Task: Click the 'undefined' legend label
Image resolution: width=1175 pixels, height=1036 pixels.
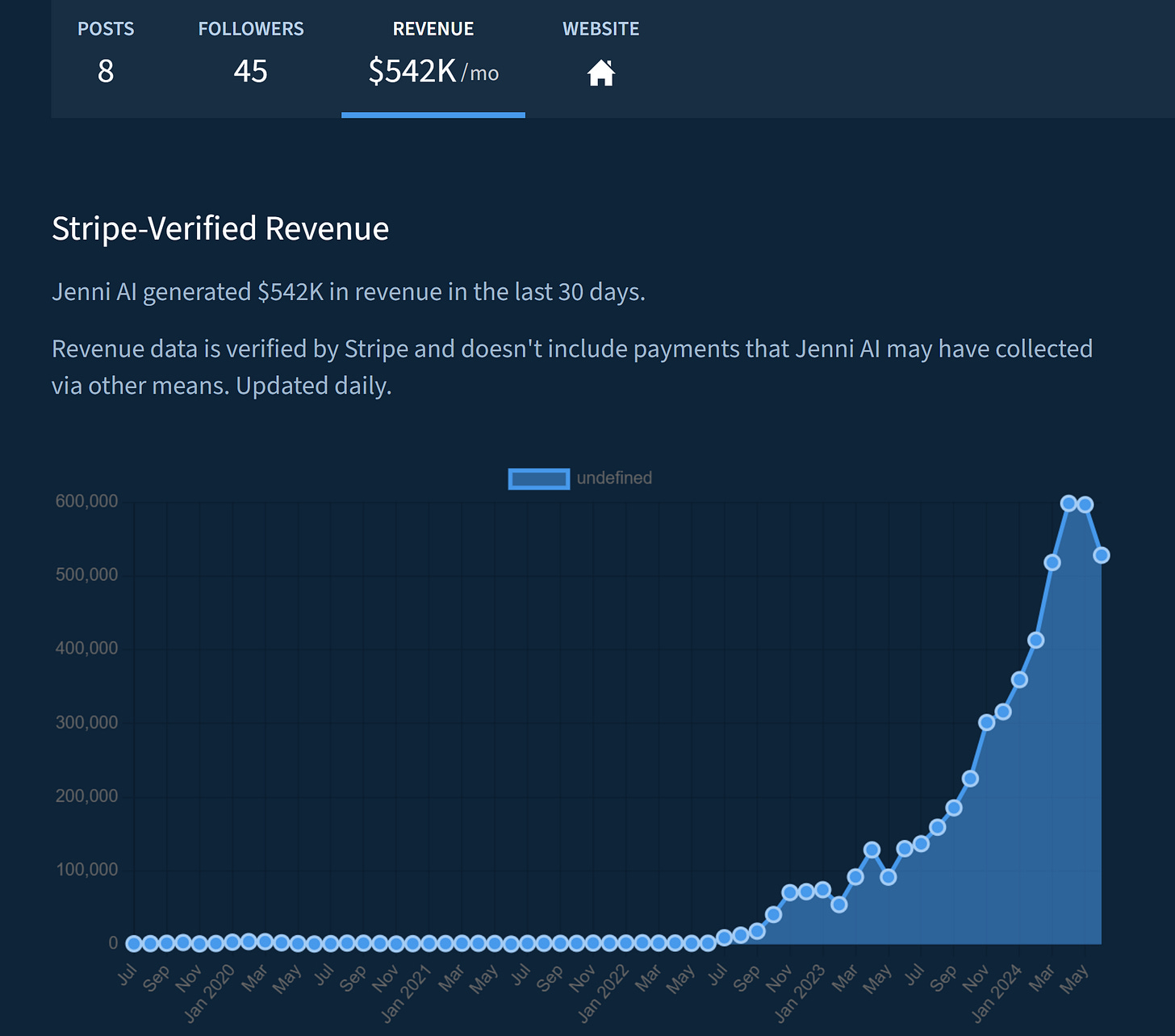Action: click(x=614, y=478)
